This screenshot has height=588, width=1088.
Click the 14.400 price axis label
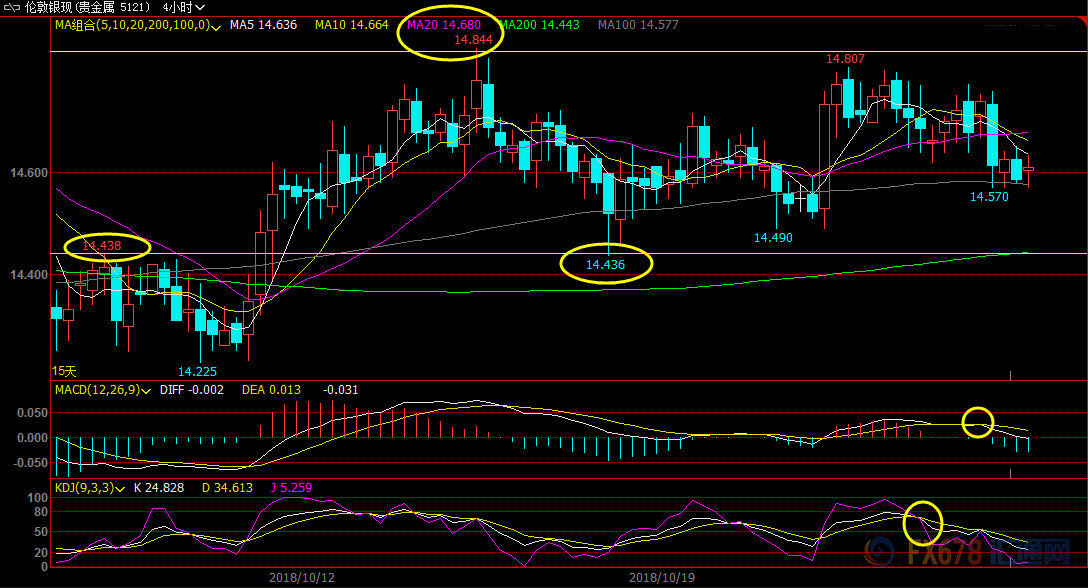[x=29, y=275]
